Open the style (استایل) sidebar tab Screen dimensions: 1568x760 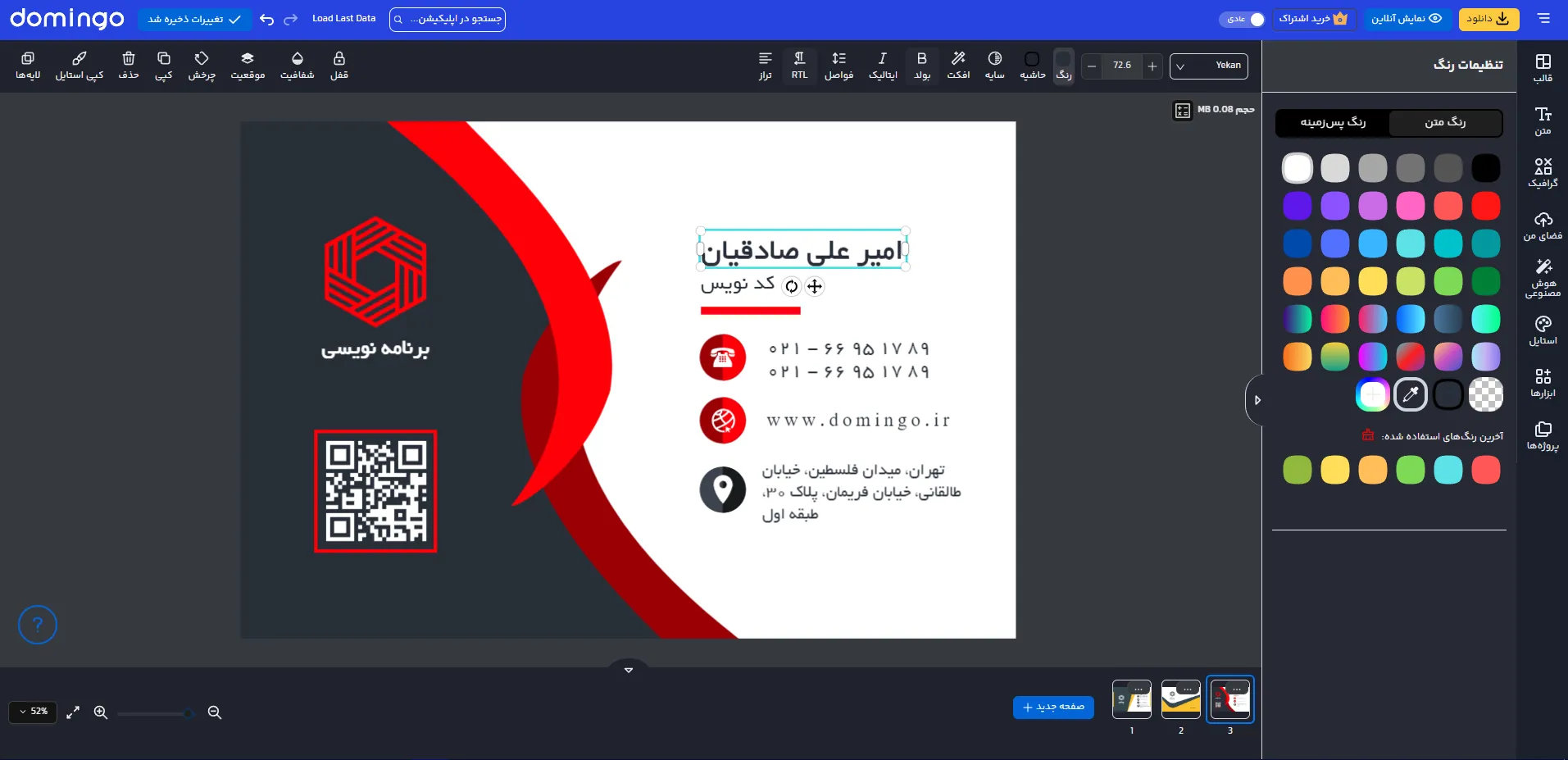coord(1543,330)
